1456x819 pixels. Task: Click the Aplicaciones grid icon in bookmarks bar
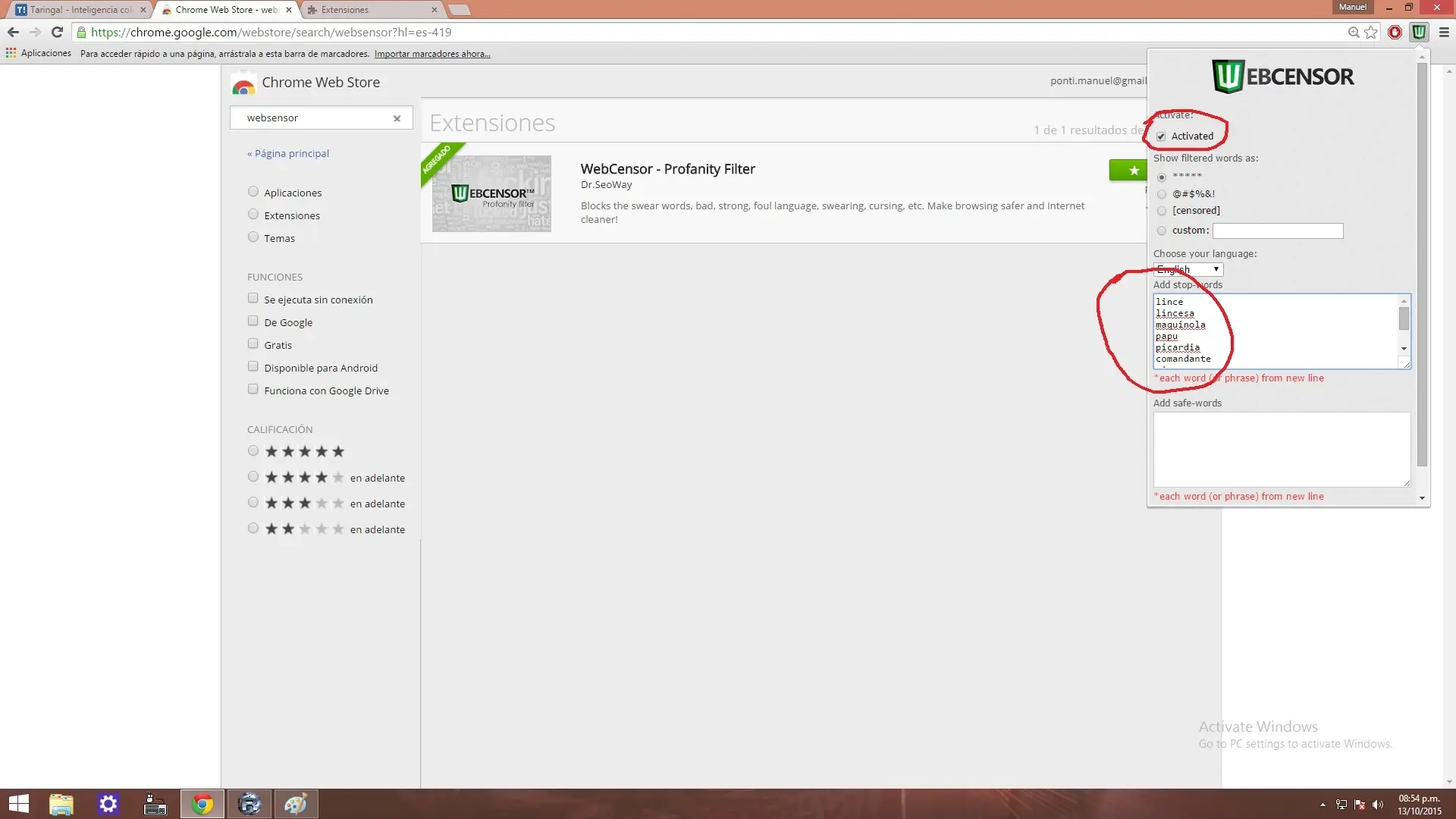pos(11,53)
